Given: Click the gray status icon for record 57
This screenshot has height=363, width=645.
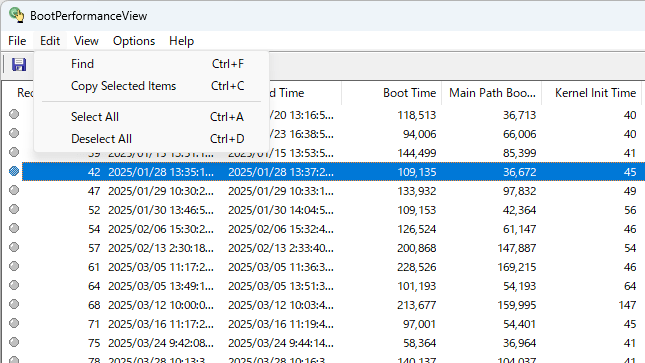Looking at the screenshot, I should [14, 247].
